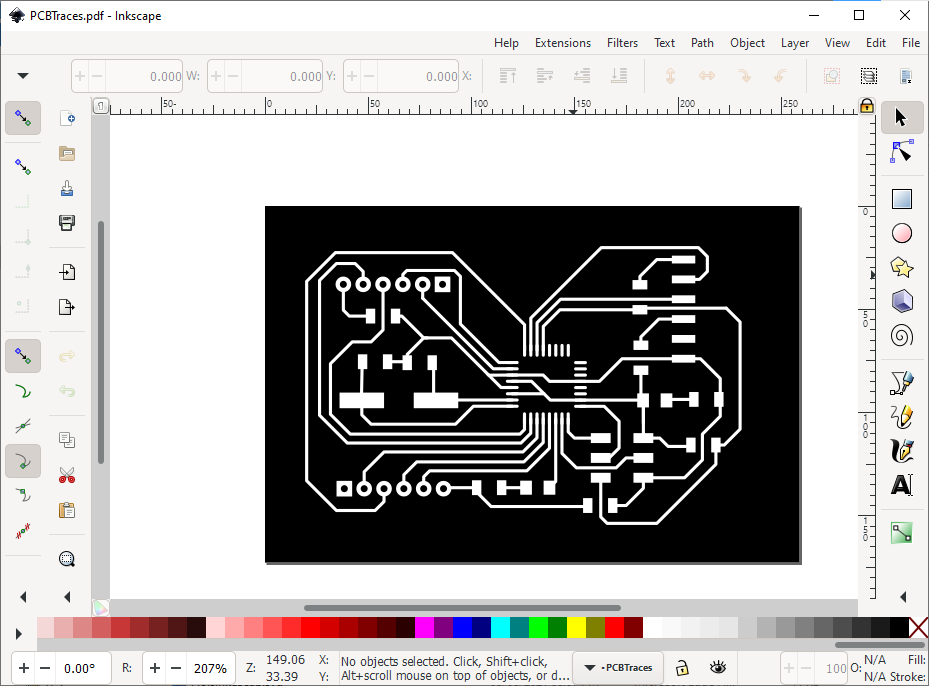The height and width of the screenshot is (686, 929).
Task: Toggle snap bounding boxes
Action: (x=23, y=166)
